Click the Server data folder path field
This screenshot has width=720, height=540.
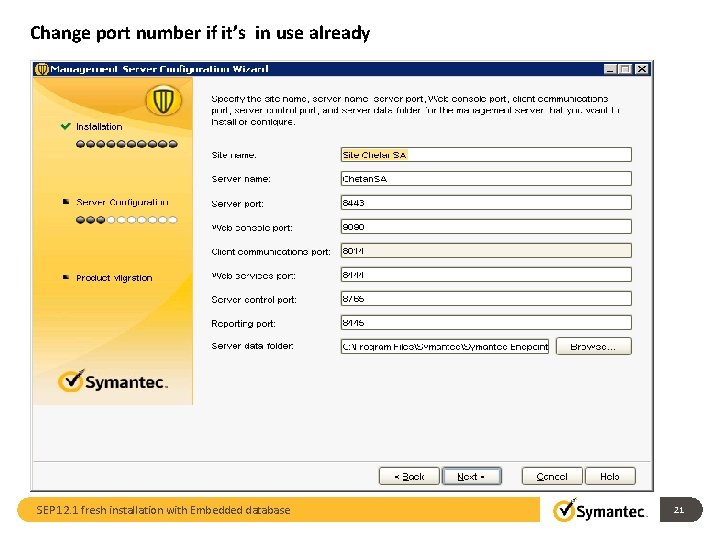[444, 347]
